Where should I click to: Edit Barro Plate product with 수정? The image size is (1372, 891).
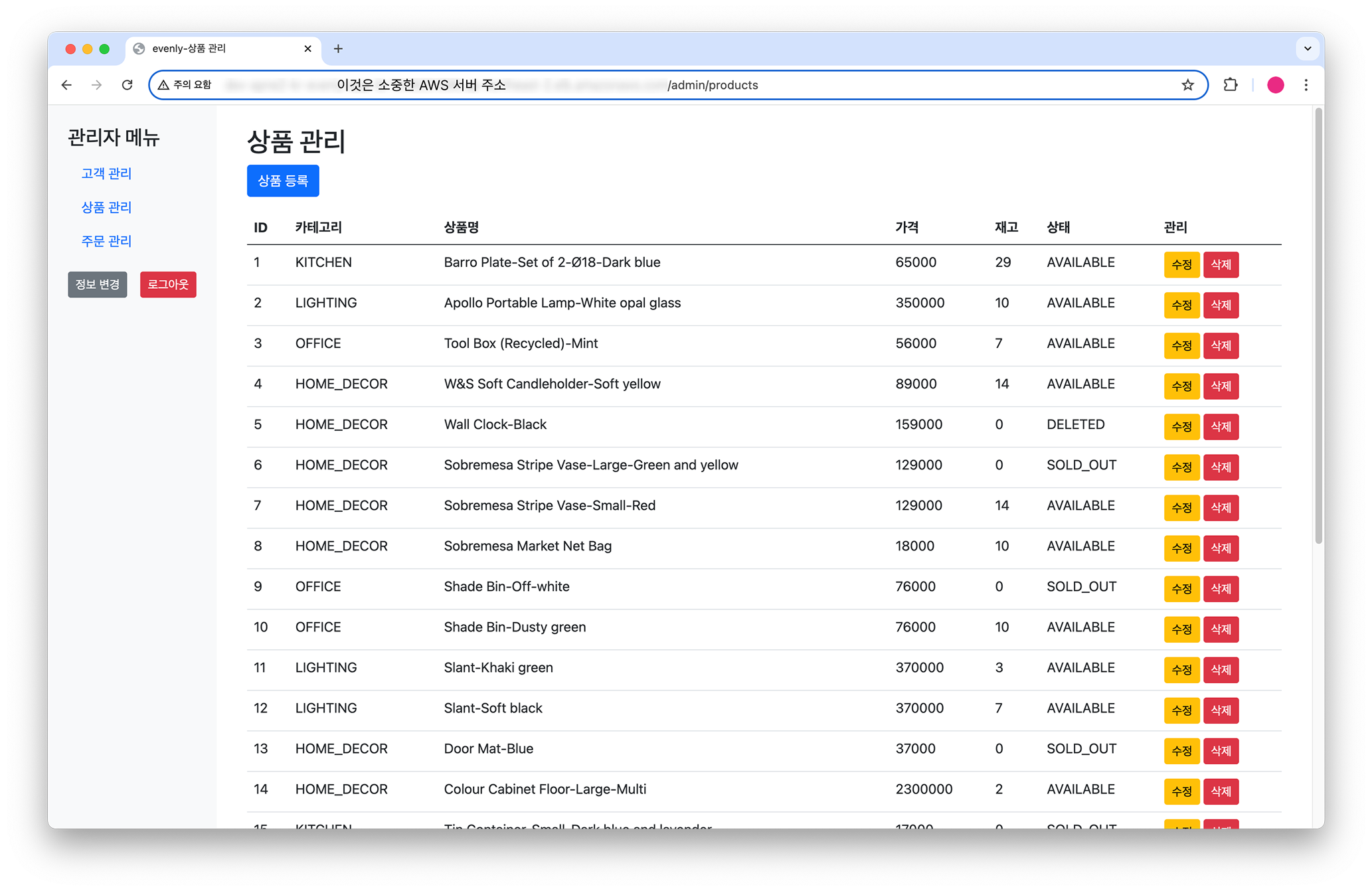pos(1181,264)
